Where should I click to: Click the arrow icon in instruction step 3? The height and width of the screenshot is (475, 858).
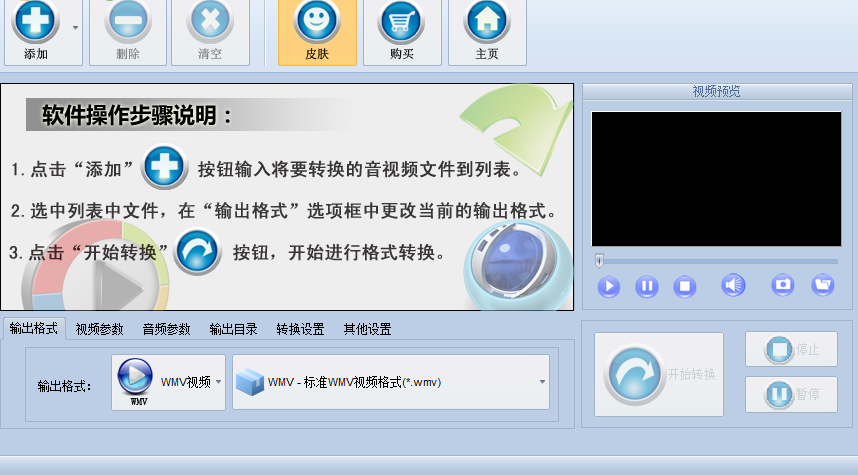pyautogui.click(x=198, y=251)
